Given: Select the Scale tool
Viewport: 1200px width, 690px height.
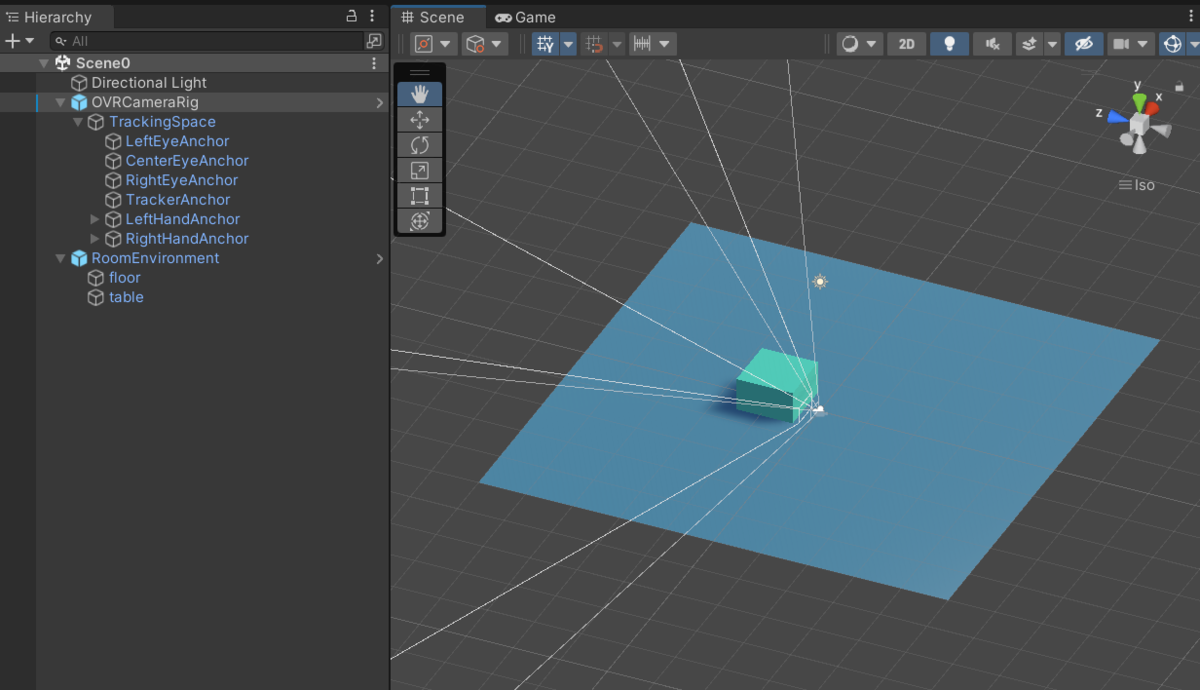Looking at the screenshot, I should click(419, 170).
